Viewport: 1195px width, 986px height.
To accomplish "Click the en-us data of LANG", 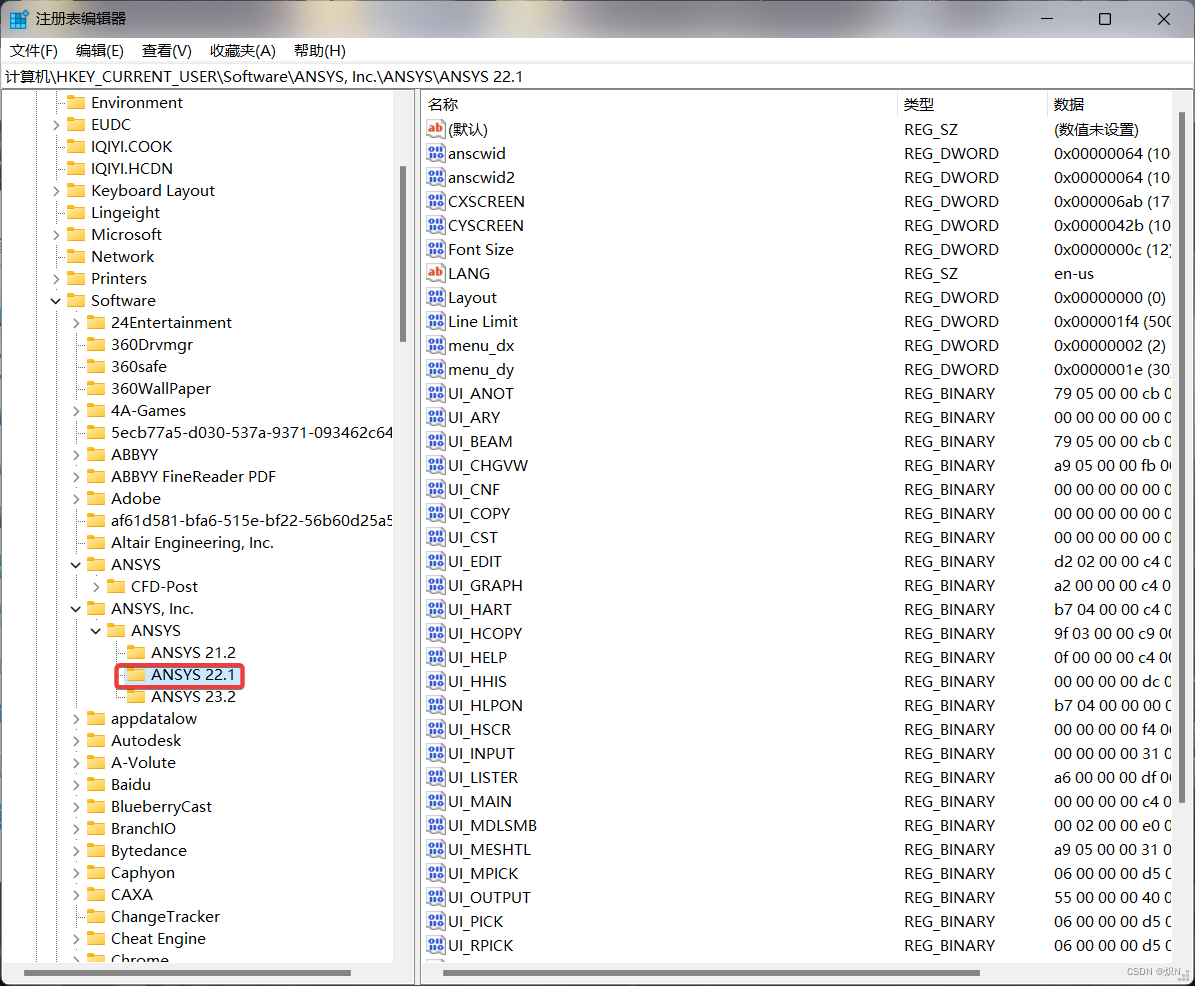I will 1074,274.
